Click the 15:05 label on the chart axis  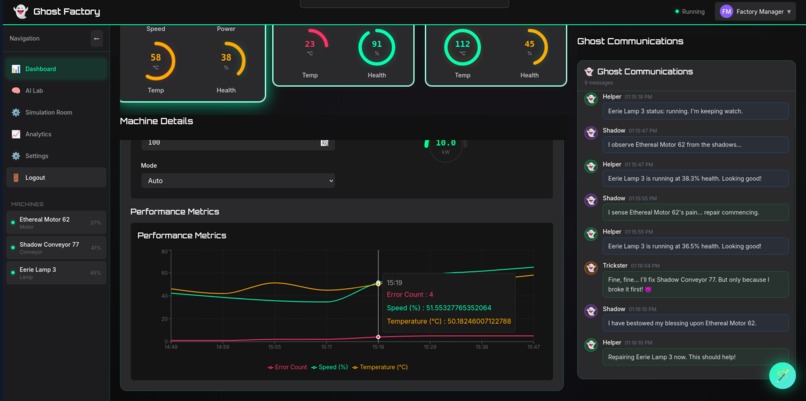pos(274,348)
